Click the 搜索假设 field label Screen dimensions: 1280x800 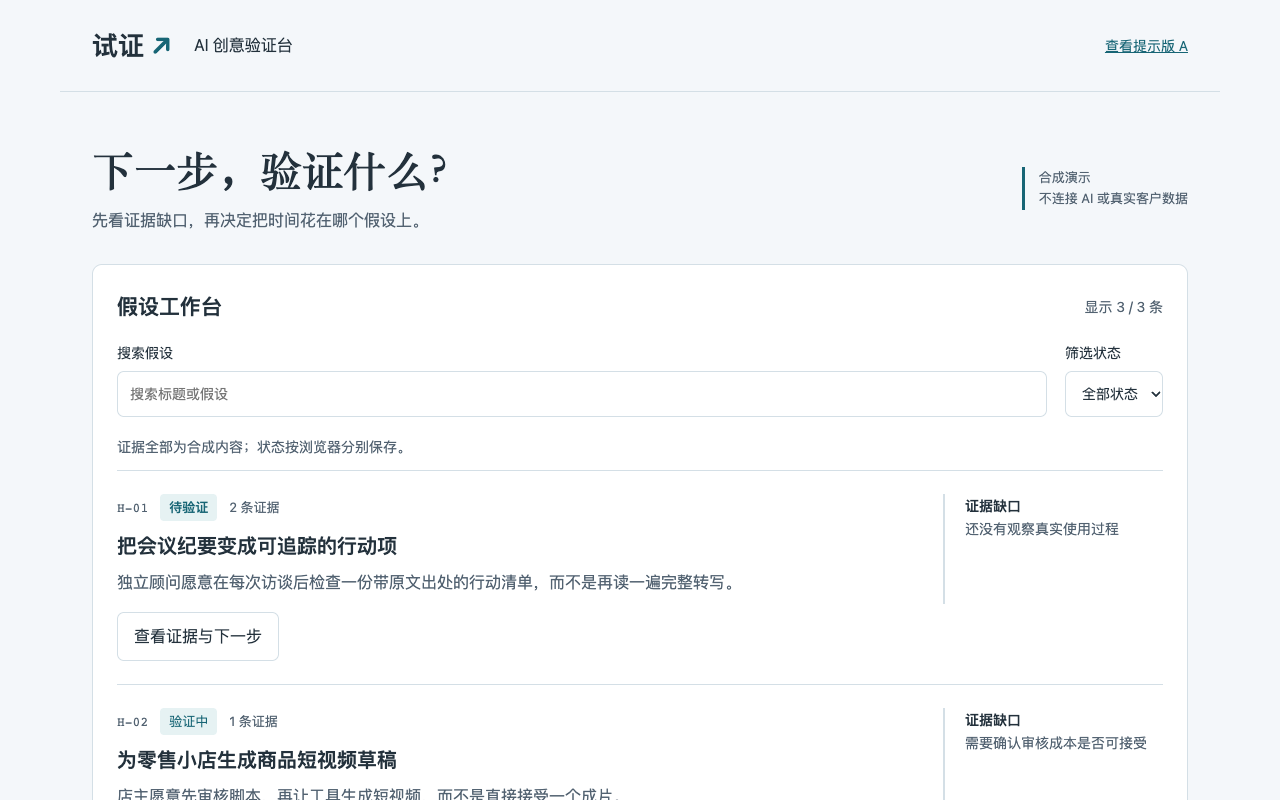145,353
